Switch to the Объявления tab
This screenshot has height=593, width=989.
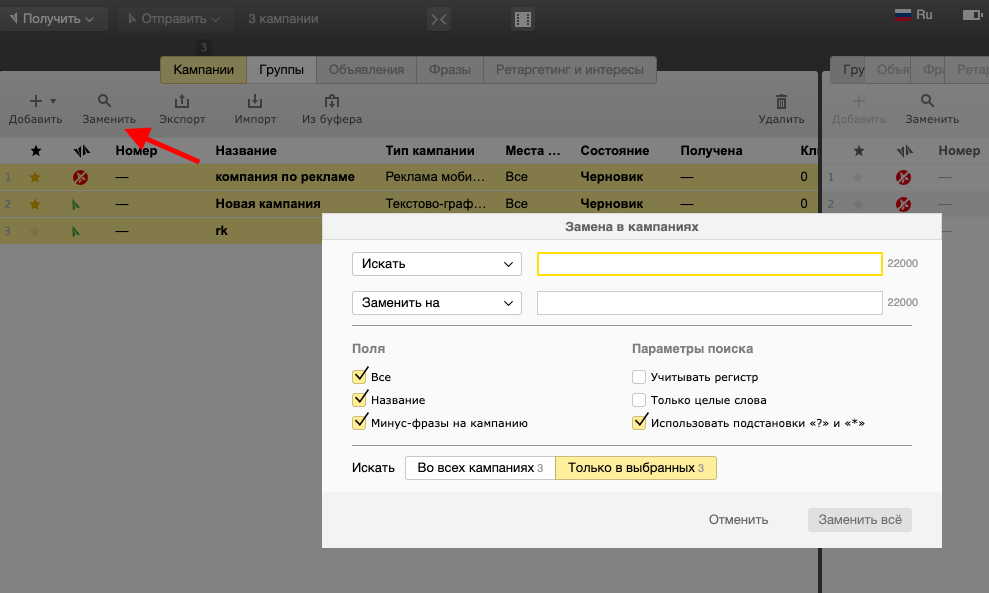pos(366,70)
